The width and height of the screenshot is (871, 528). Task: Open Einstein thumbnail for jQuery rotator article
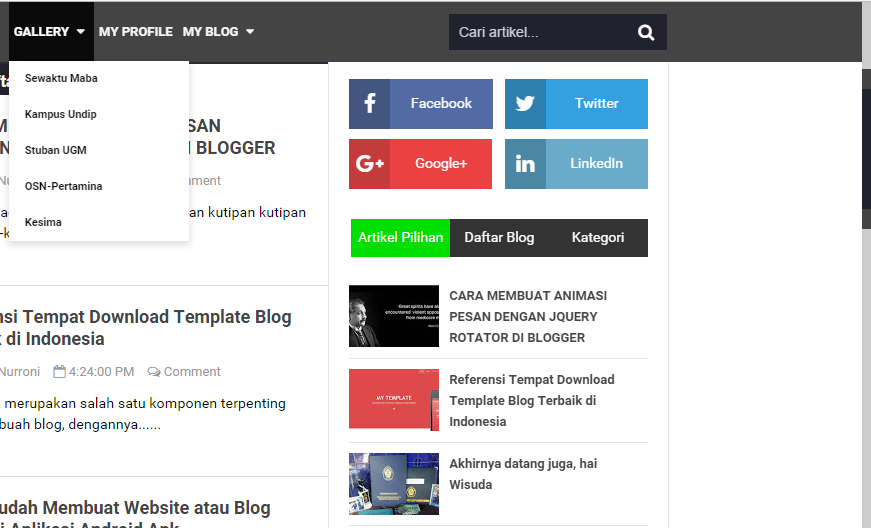pyautogui.click(x=394, y=316)
